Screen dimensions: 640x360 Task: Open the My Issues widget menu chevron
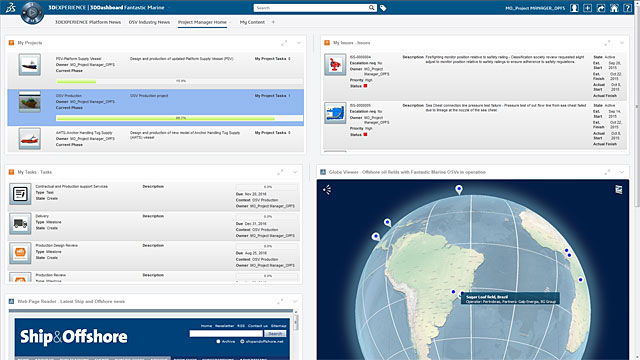coord(622,43)
